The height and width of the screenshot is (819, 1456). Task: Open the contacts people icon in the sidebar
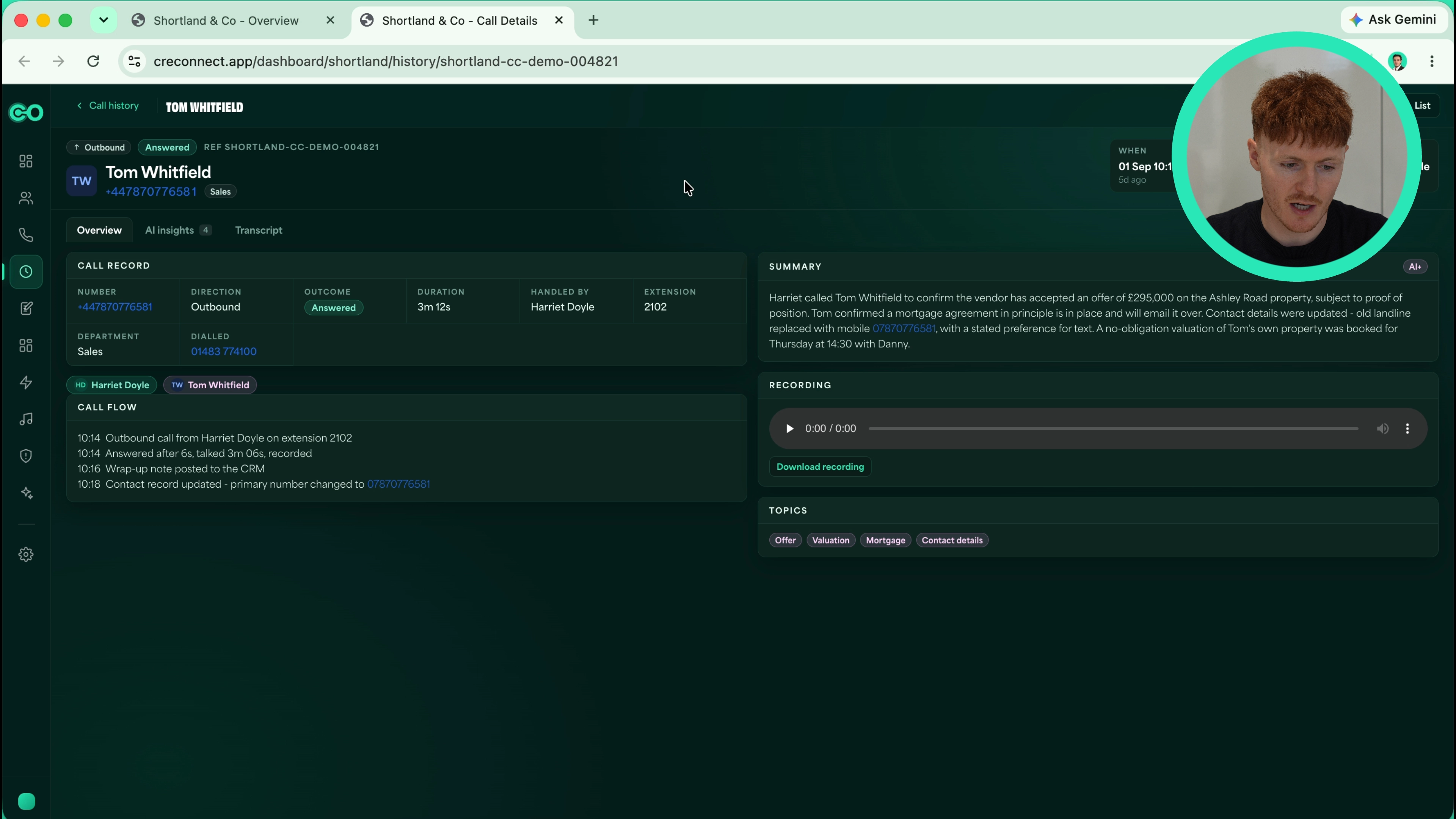click(x=26, y=198)
